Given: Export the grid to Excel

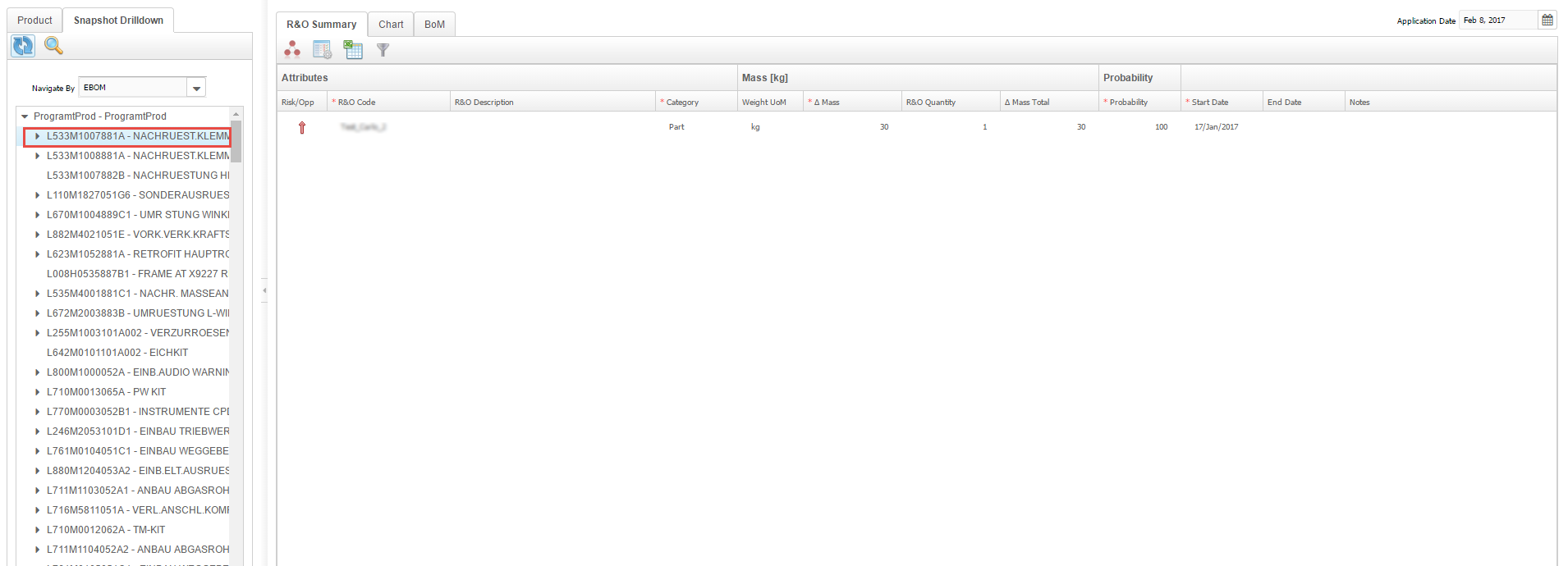Looking at the screenshot, I should (x=353, y=50).
